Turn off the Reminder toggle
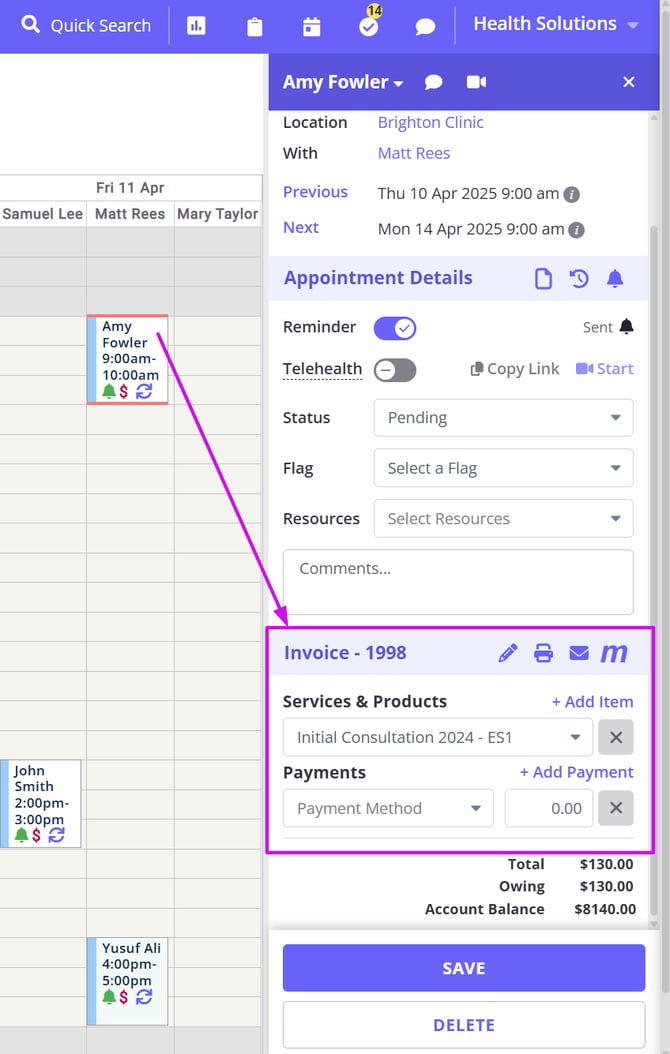Screen dimensions: 670x1054 (395, 328)
